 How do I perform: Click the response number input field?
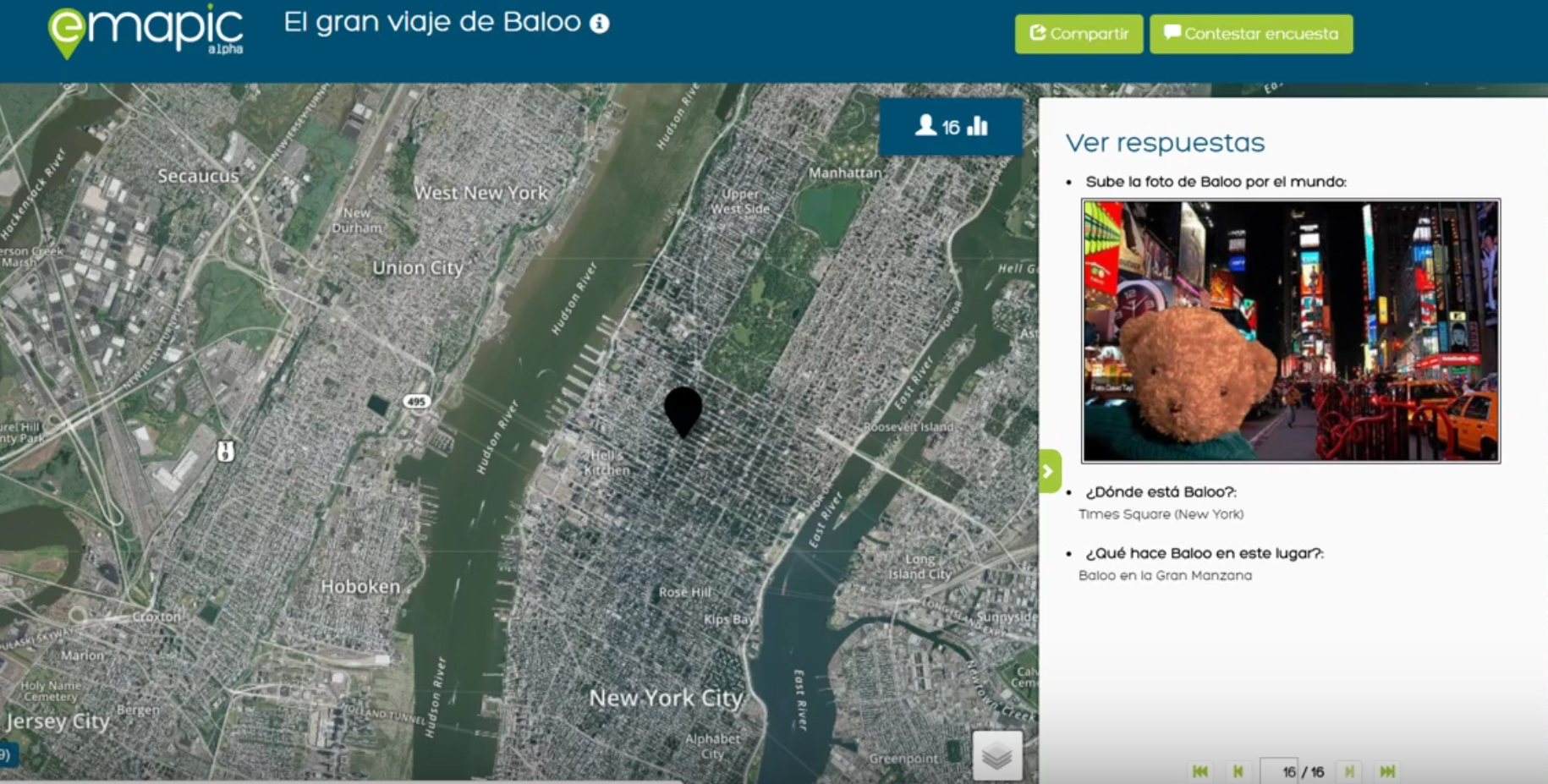click(1279, 771)
